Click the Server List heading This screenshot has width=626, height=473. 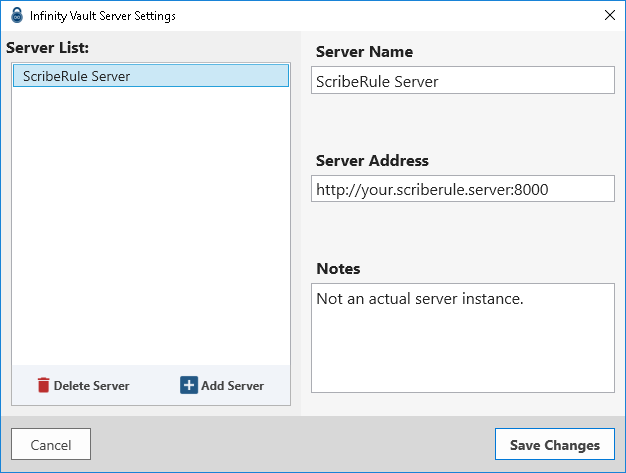(x=48, y=48)
